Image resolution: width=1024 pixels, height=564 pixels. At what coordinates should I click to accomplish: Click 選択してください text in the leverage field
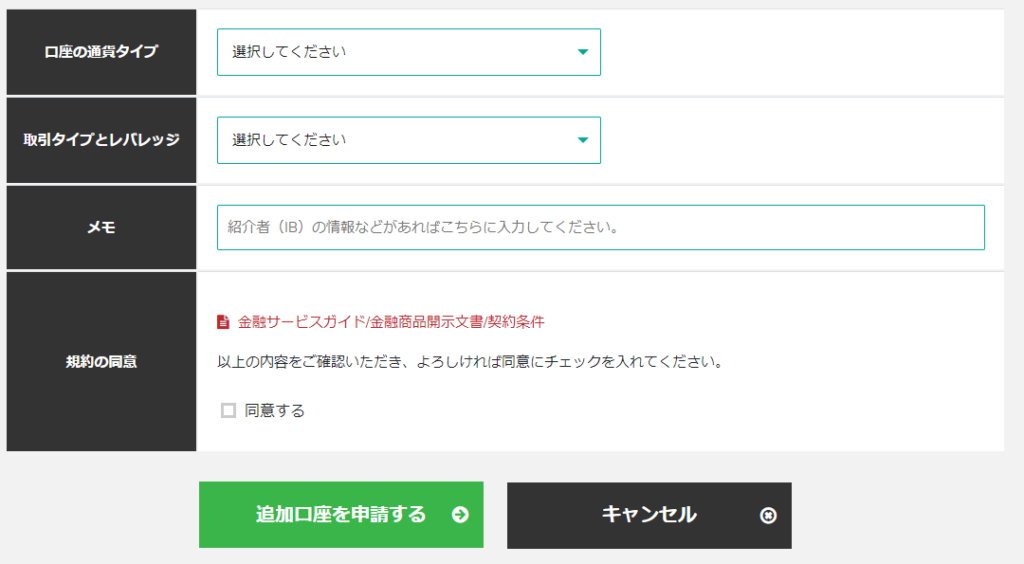coord(289,140)
